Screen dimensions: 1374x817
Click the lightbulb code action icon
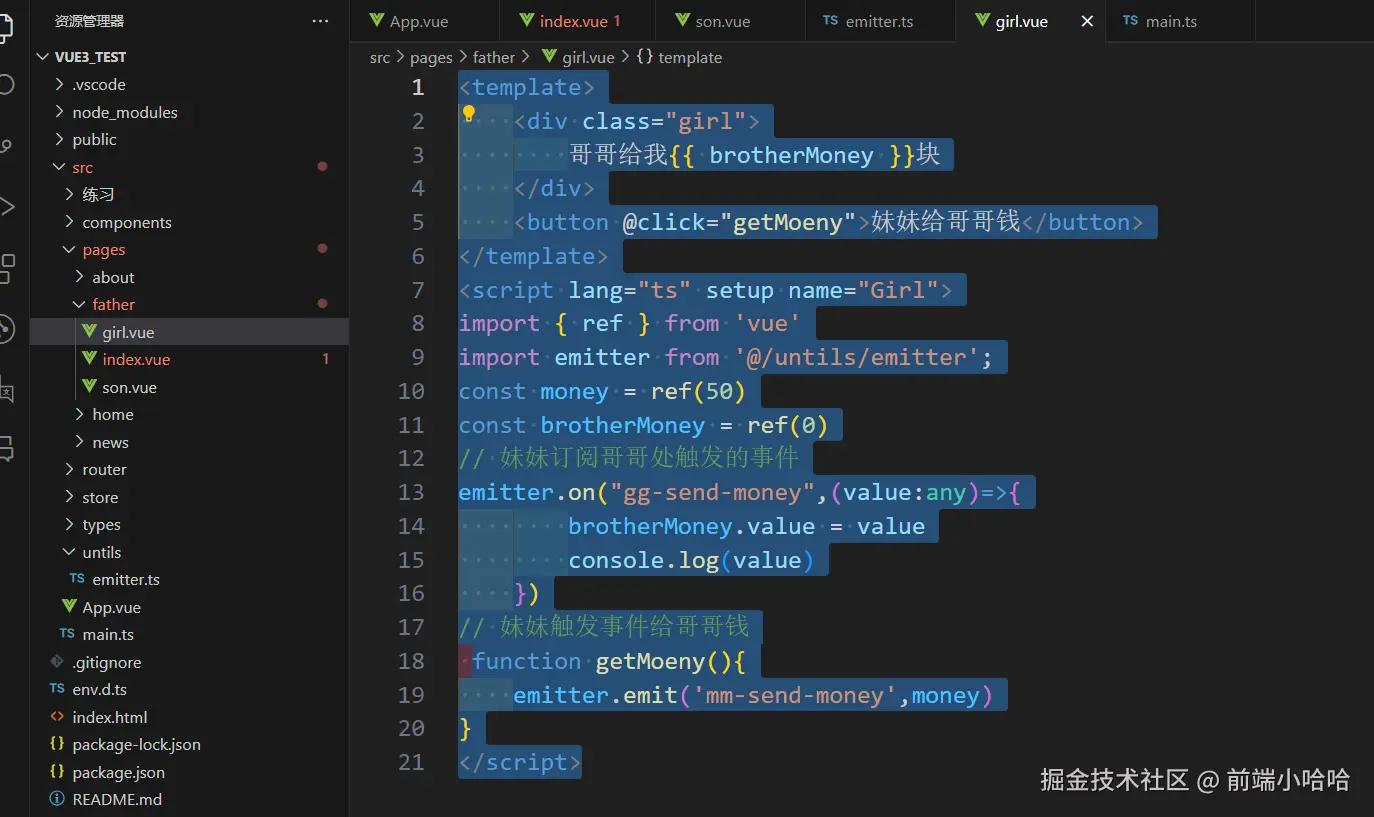tap(468, 113)
